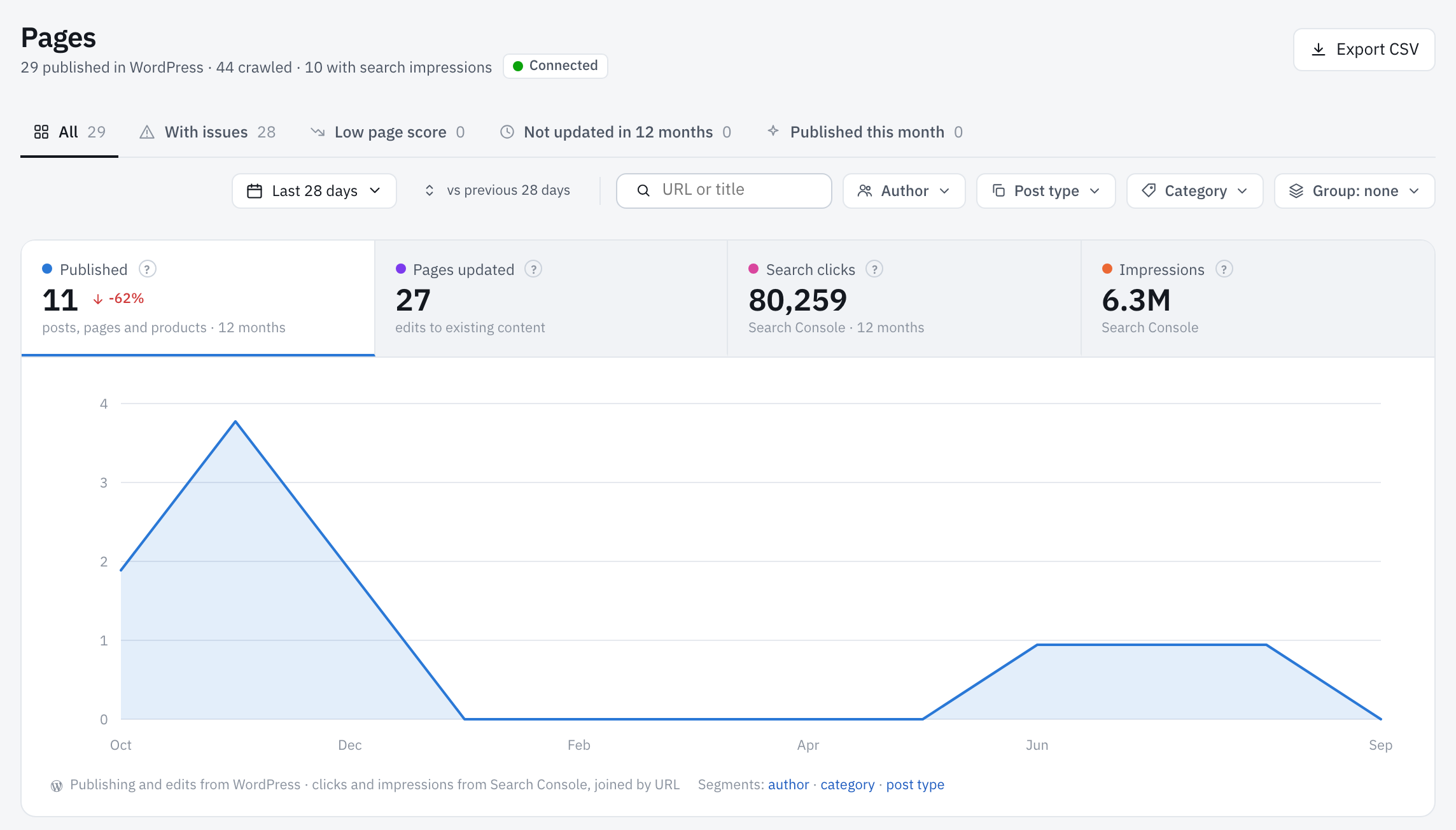The width and height of the screenshot is (1456, 830).
Task: Follow the author segment link
Action: click(x=788, y=785)
